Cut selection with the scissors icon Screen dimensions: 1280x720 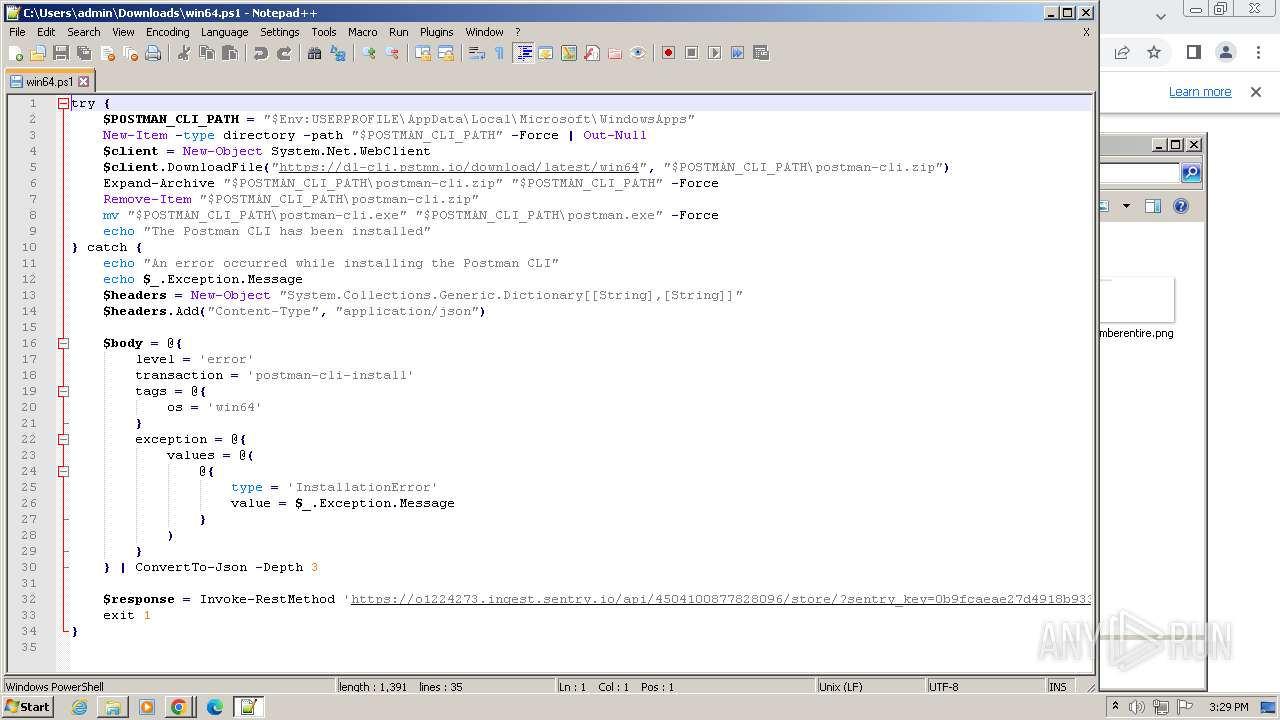[183, 53]
